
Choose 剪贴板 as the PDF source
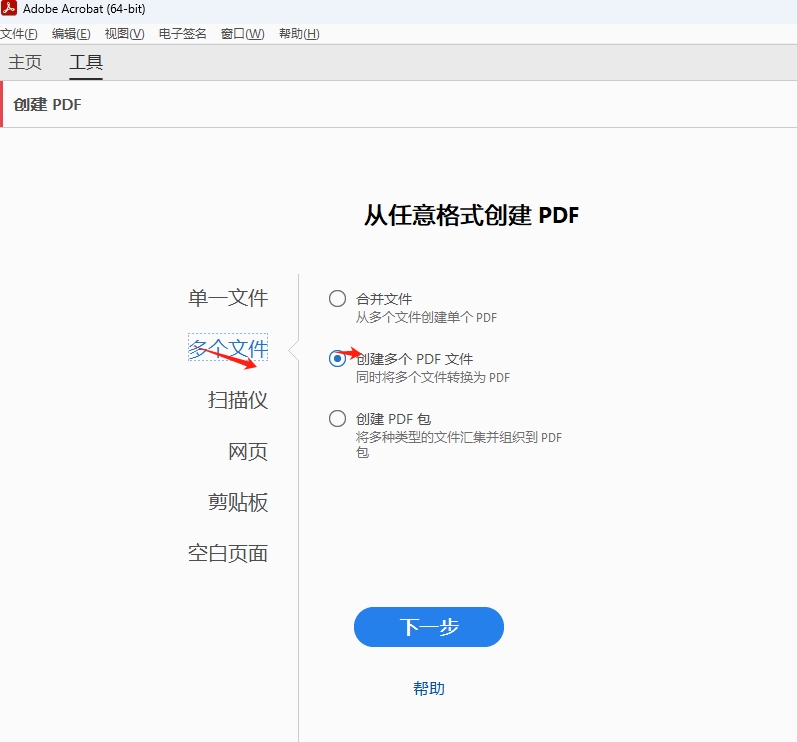coord(238,503)
